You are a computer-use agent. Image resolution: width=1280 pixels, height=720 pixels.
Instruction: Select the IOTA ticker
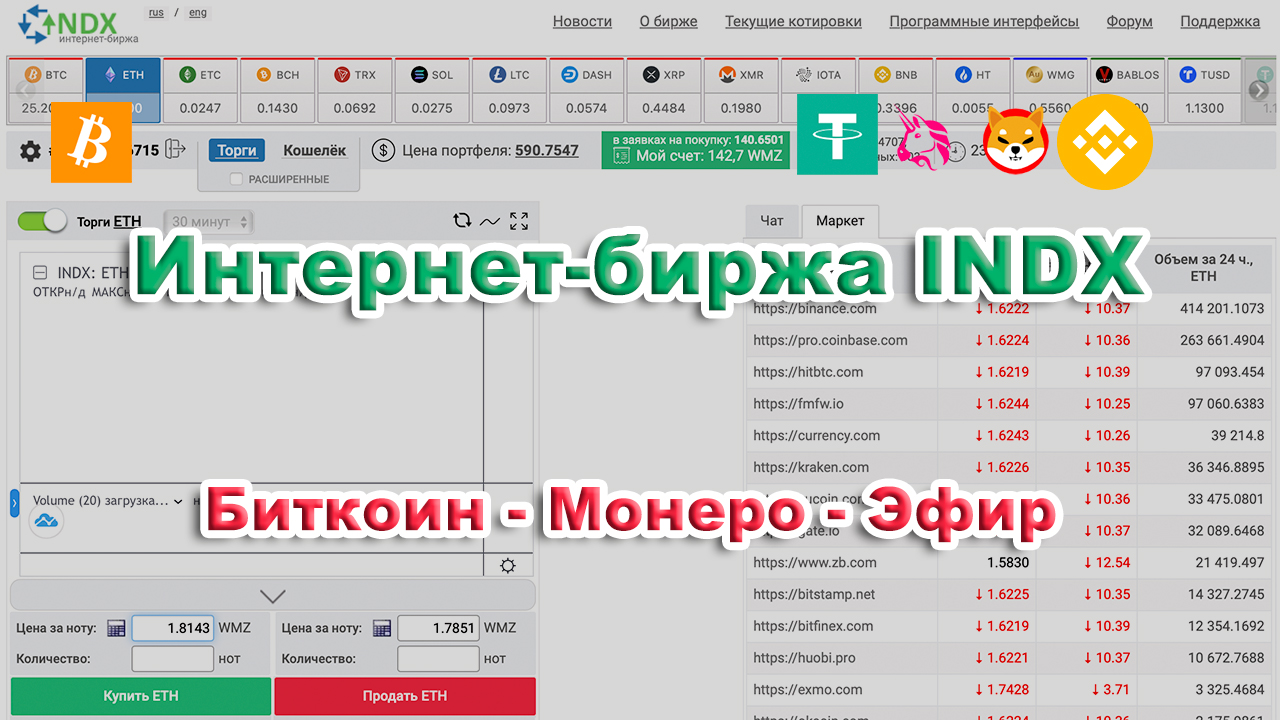click(x=819, y=90)
